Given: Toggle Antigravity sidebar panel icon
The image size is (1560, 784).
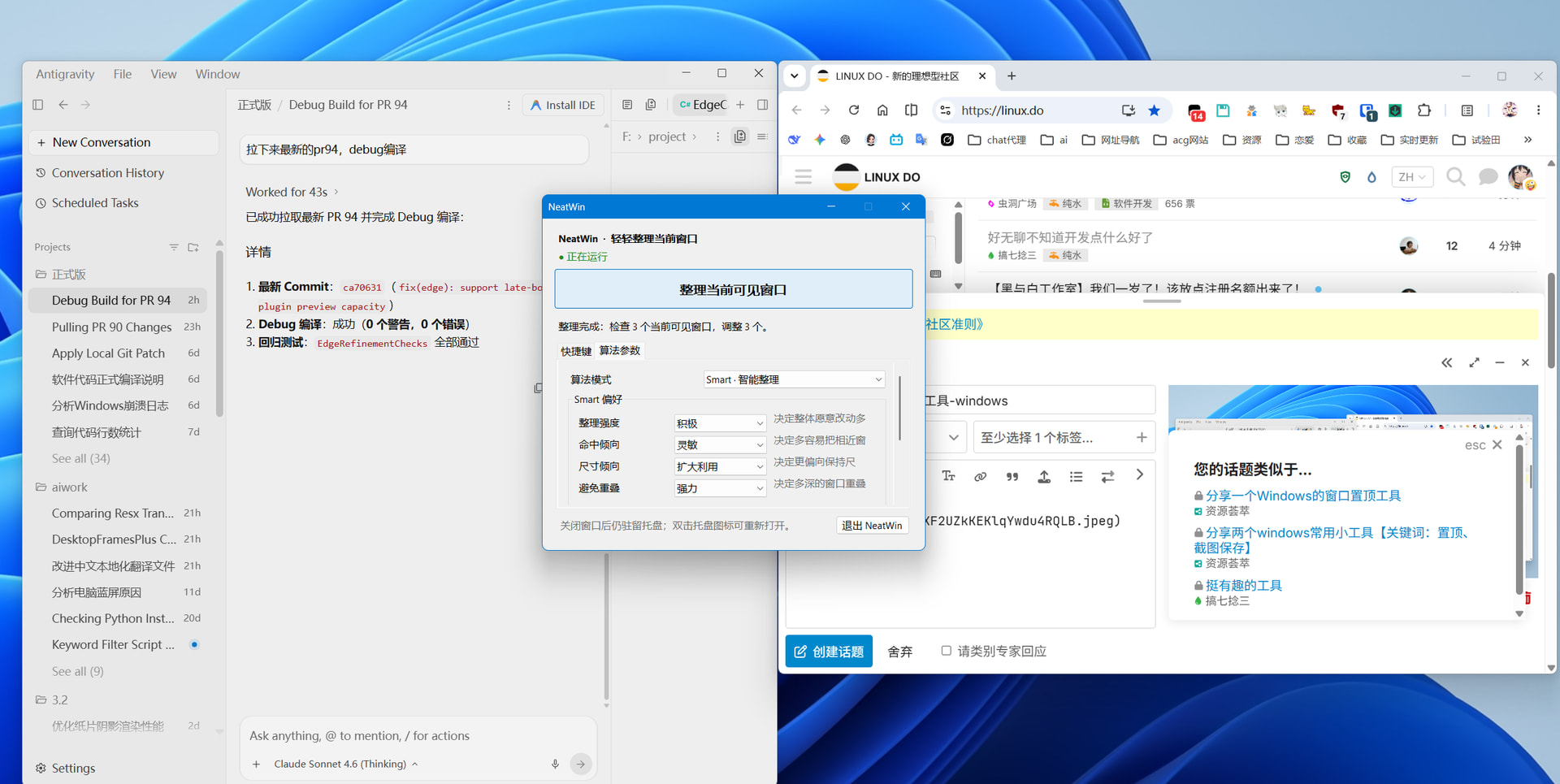Looking at the screenshot, I should tap(37, 105).
